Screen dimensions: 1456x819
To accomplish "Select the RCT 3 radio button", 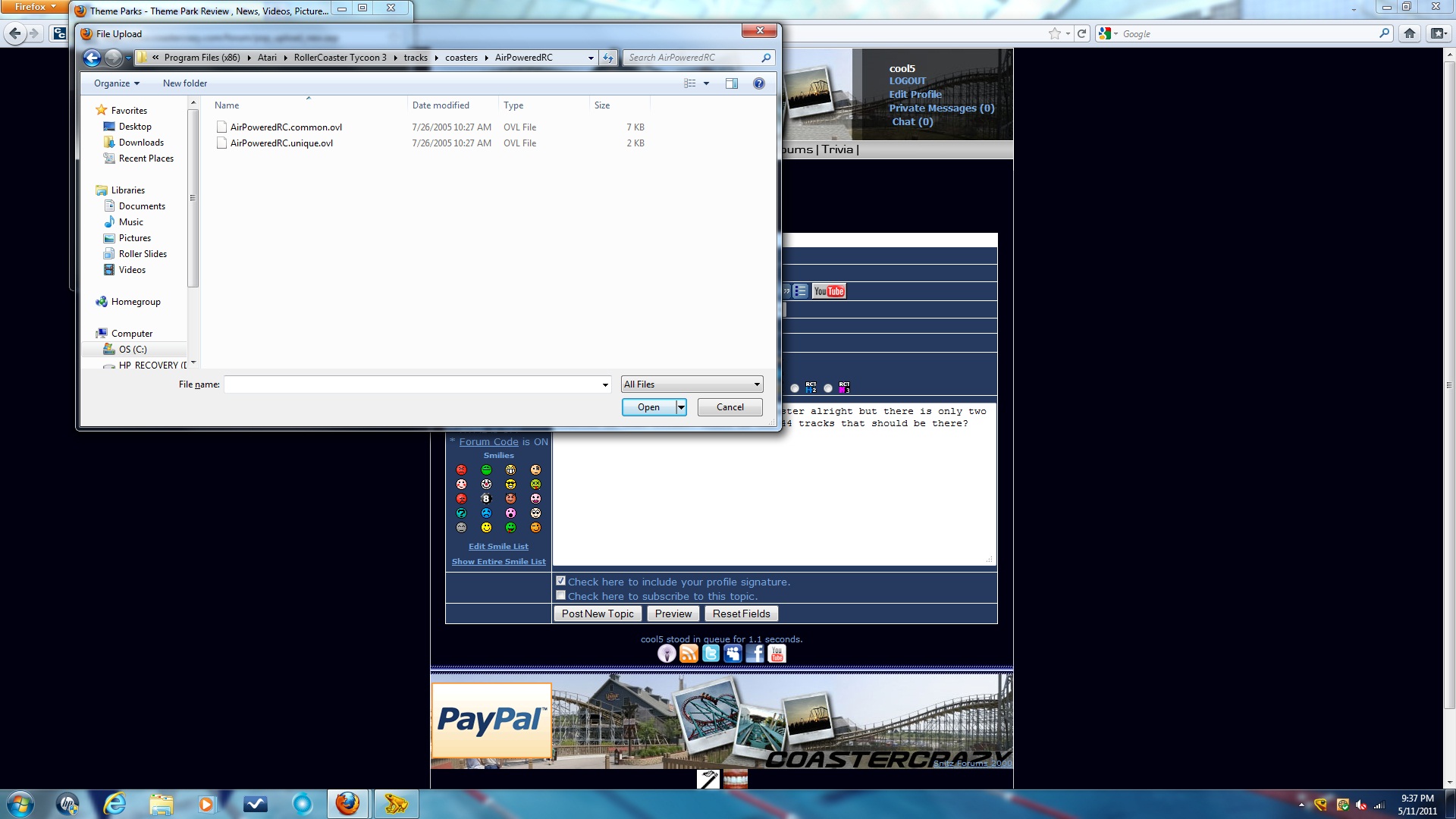I will tap(828, 388).
